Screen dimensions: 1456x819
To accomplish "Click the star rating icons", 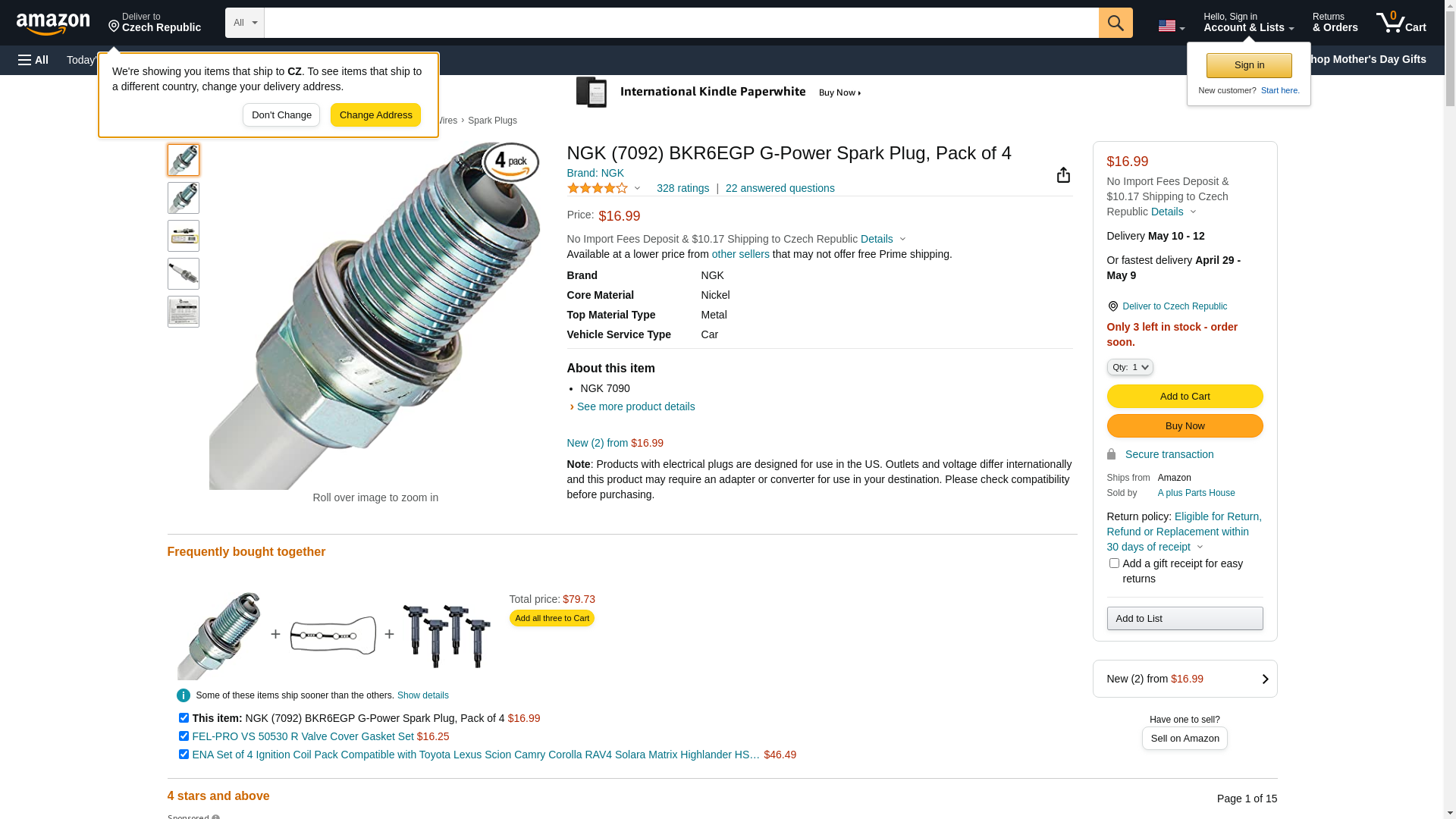I will (x=598, y=188).
